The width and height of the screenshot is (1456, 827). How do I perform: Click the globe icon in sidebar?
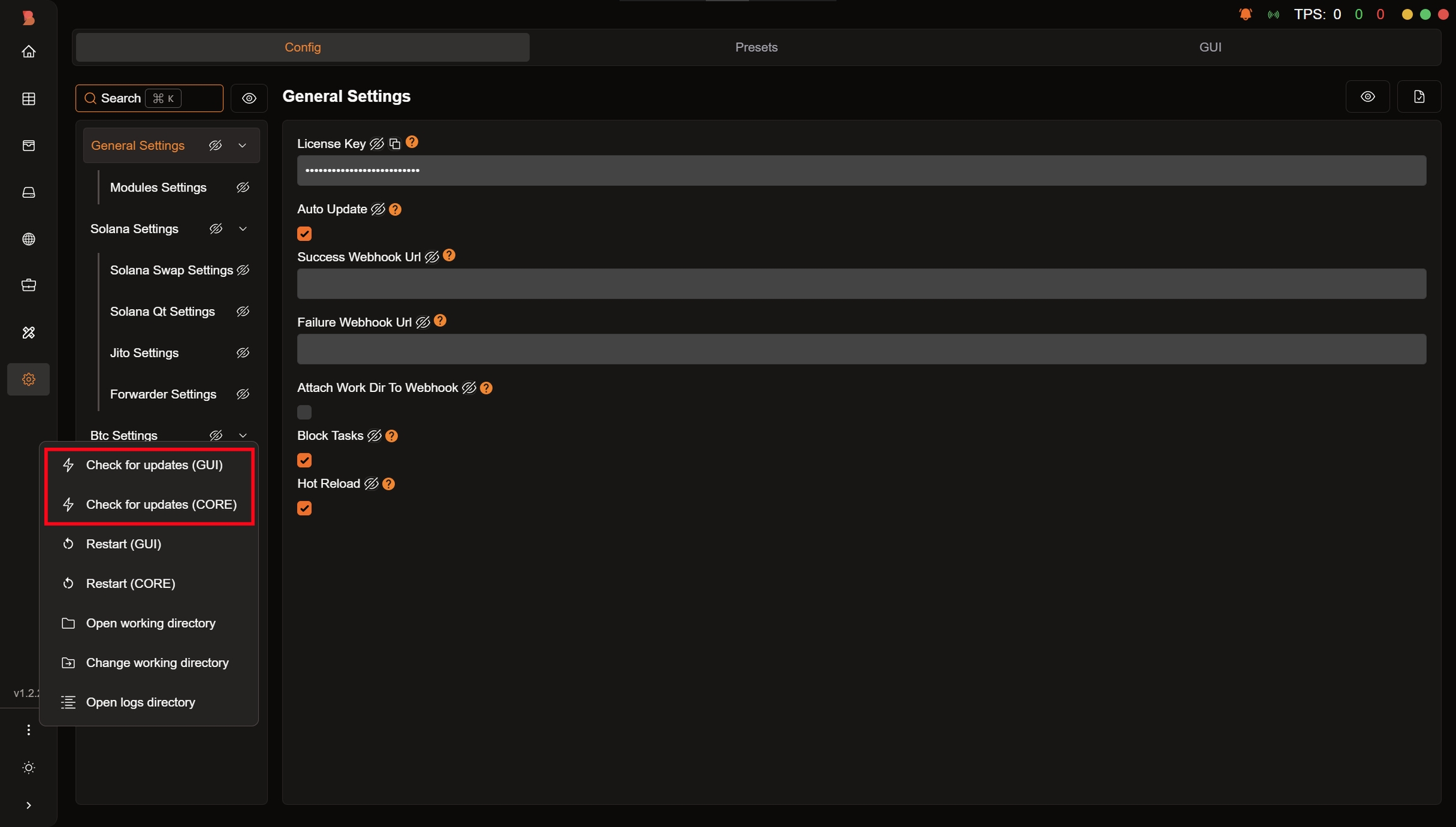point(28,239)
